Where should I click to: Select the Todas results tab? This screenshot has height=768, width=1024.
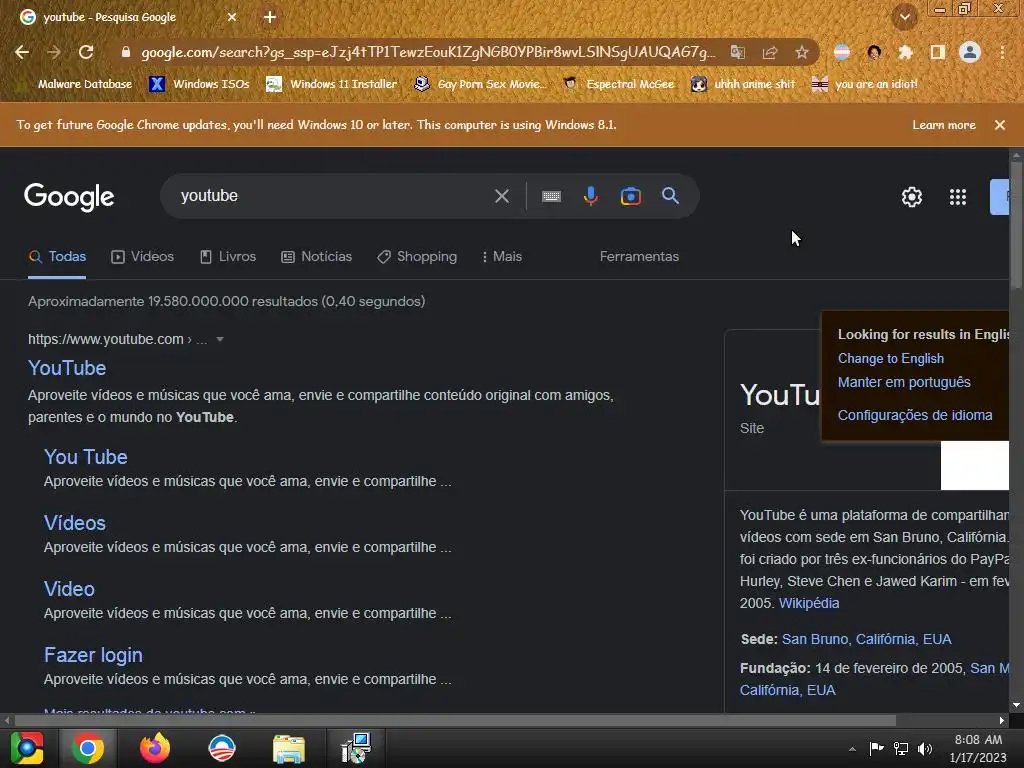57,257
